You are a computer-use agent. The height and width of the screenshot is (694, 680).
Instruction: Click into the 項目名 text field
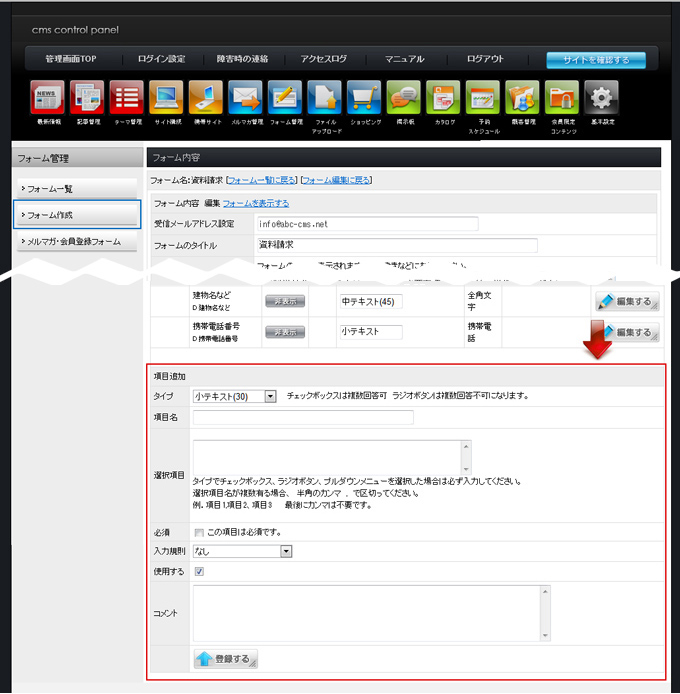[x=303, y=417]
